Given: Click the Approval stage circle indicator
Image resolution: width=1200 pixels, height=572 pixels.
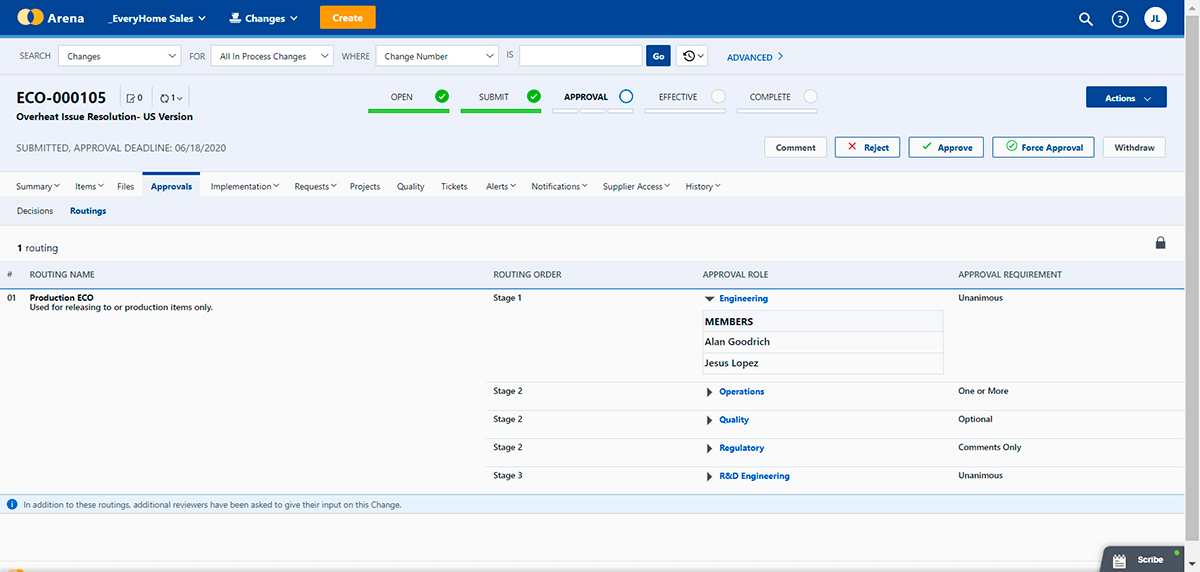Looking at the screenshot, I should 626,97.
